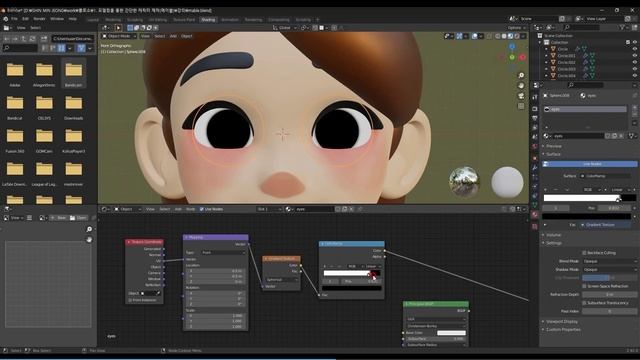Toggle Collection visibility eye icon
This screenshot has width=640, height=360.
click(635, 42)
